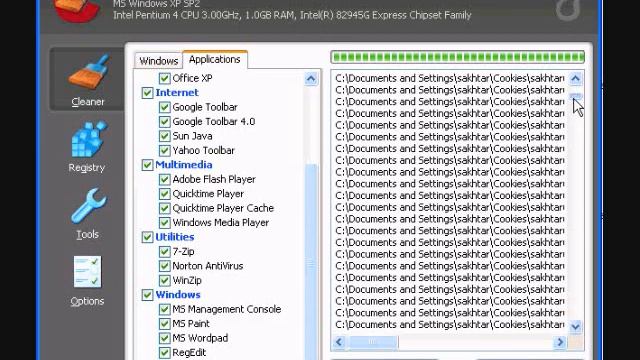Click the results pane scroll-up arrow
The width and height of the screenshot is (640, 360).
pos(576,78)
